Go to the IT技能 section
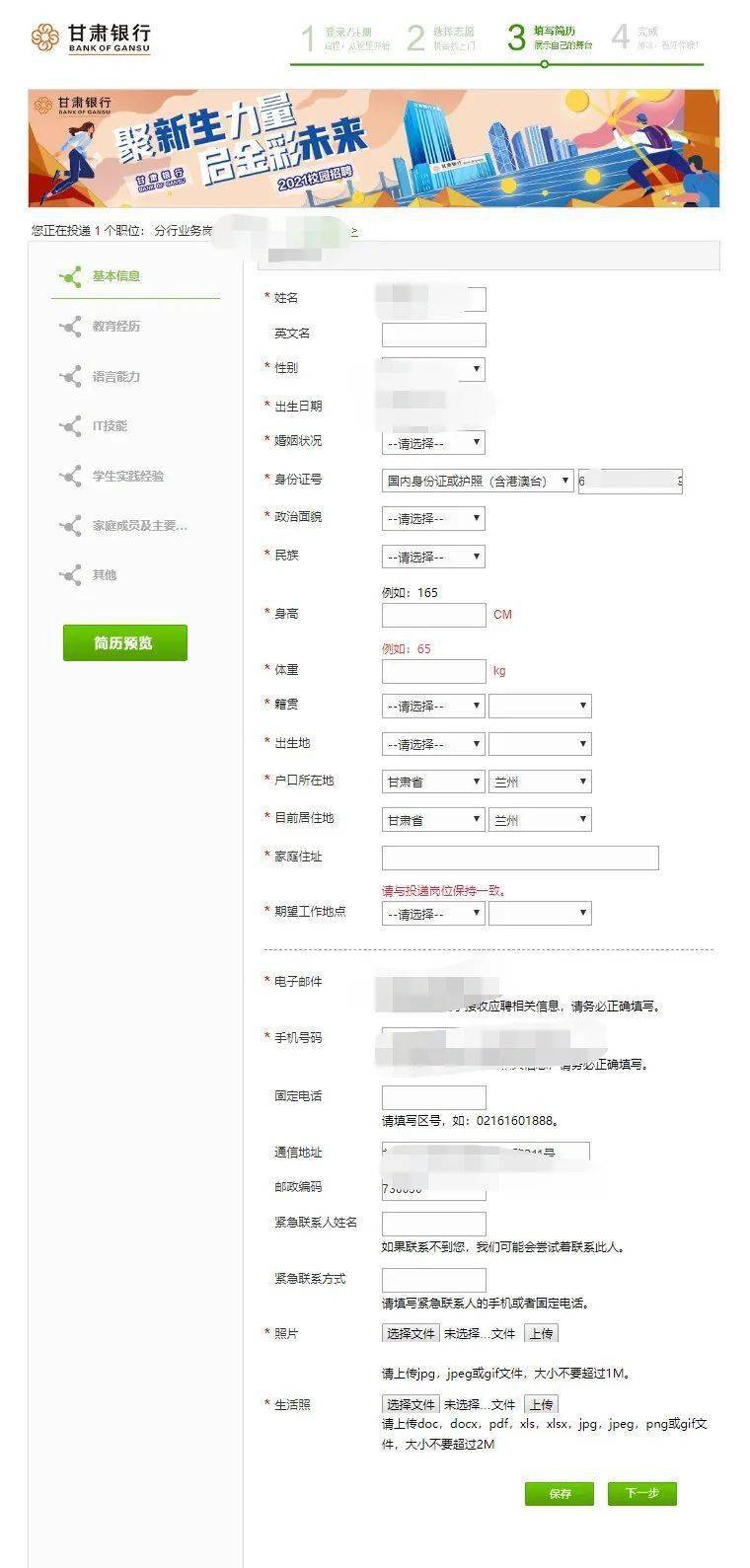 [x=110, y=426]
